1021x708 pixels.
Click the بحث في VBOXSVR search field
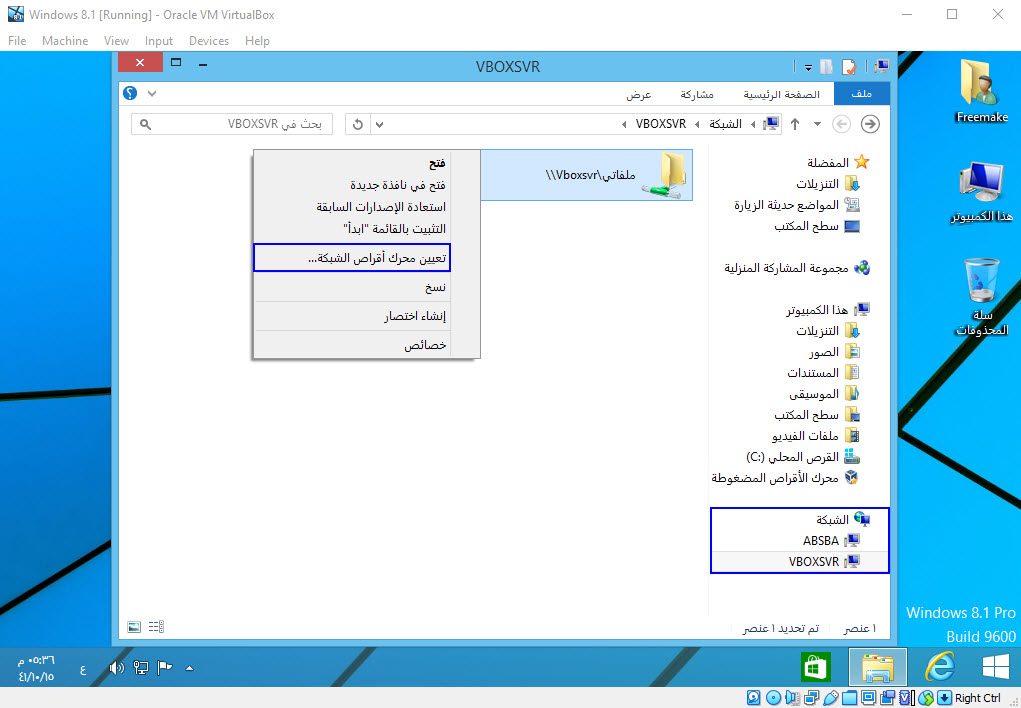pos(232,124)
